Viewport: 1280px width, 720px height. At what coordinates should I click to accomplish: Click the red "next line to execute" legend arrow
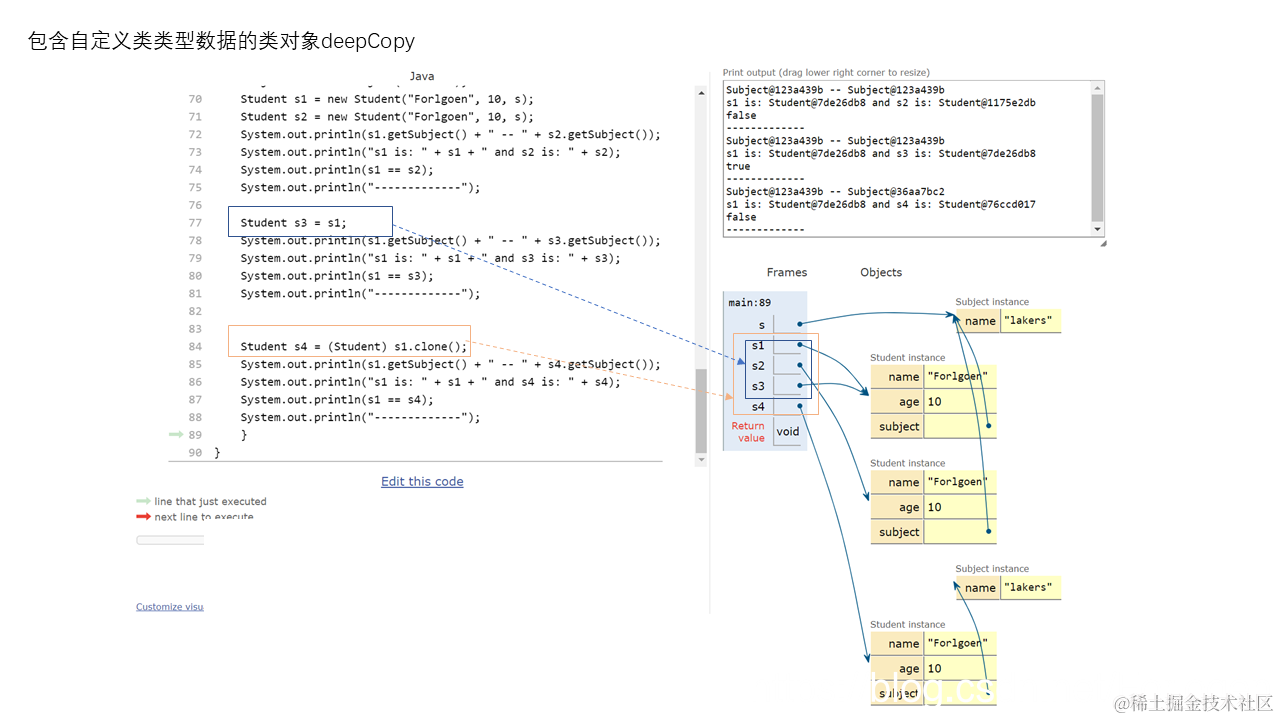pyautogui.click(x=143, y=517)
